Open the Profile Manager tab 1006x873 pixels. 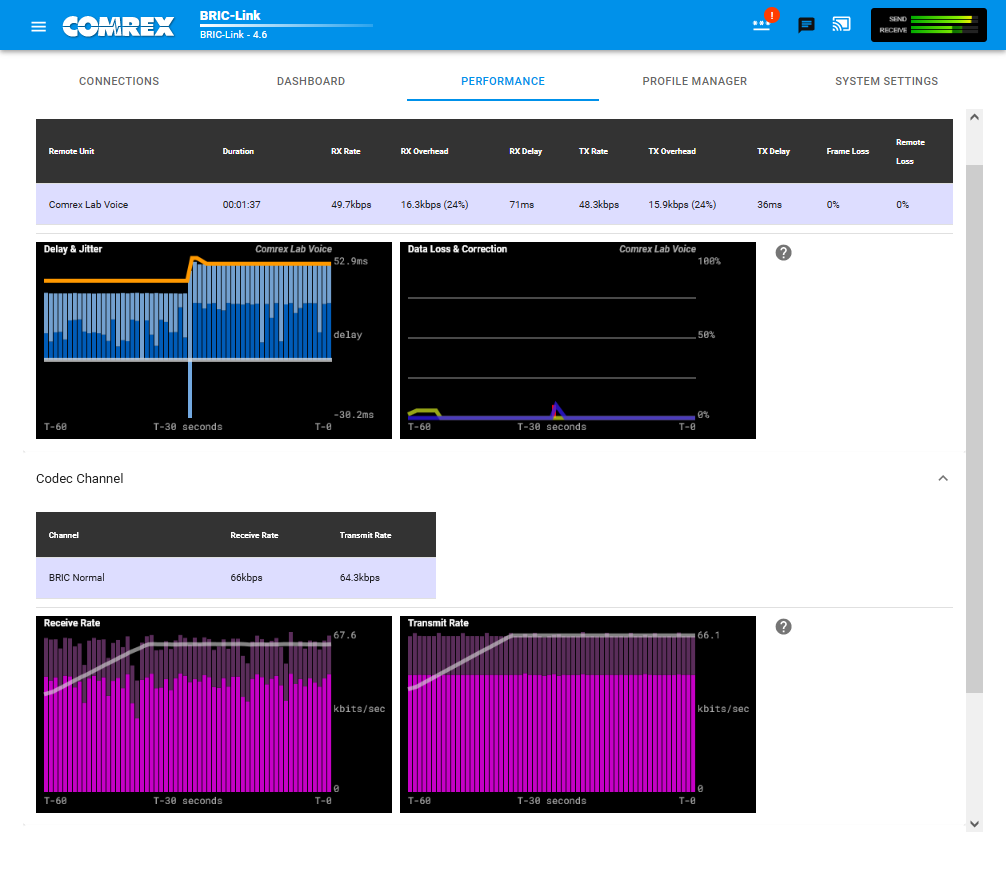tap(695, 81)
